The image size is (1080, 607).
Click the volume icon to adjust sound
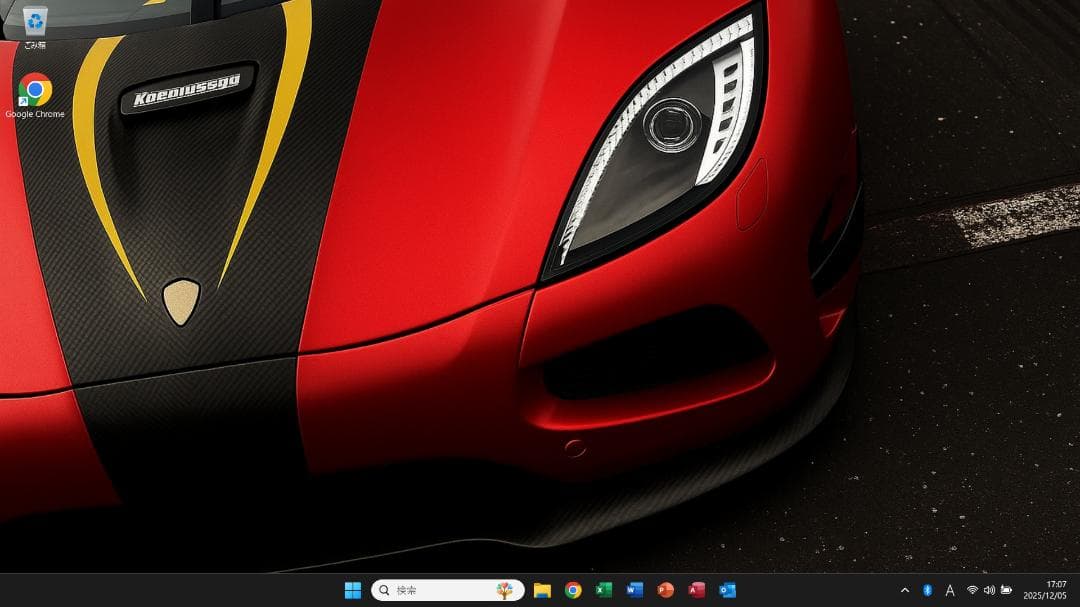pos(988,590)
